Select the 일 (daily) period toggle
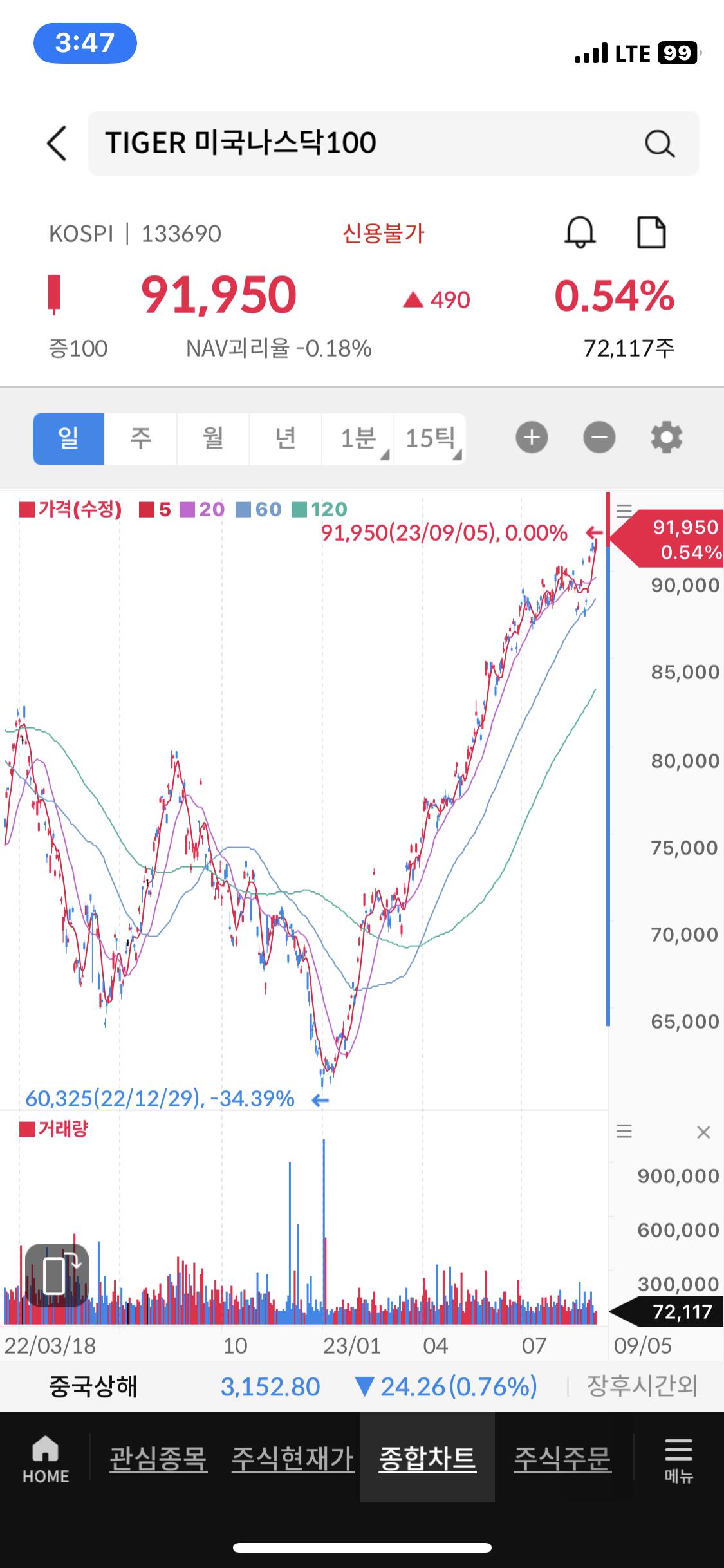Screen dimensions: 724x1568 68,438
